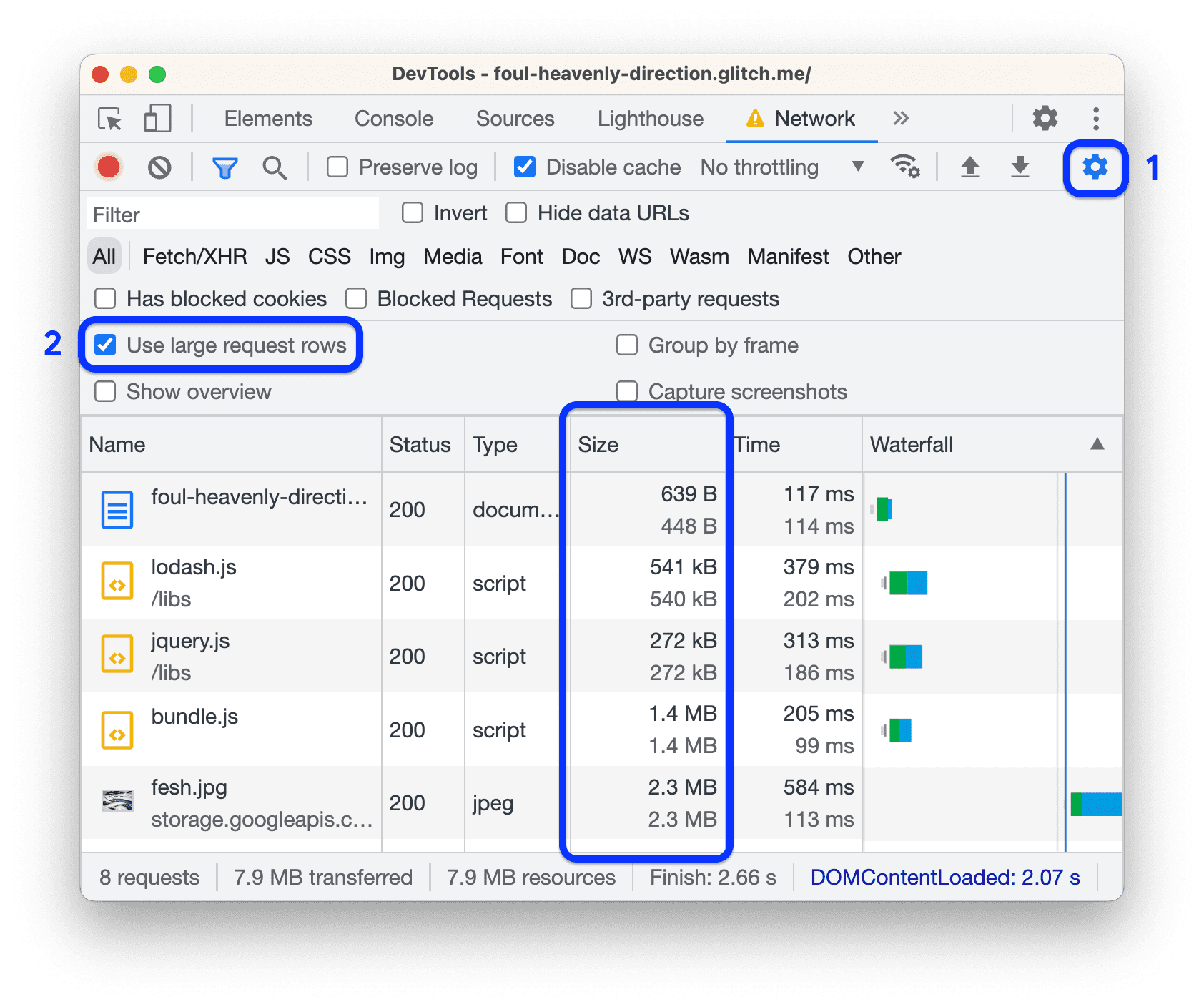The image size is (1204, 1007).
Task: Toggle the network filter funnel icon
Action: [x=224, y=167]
